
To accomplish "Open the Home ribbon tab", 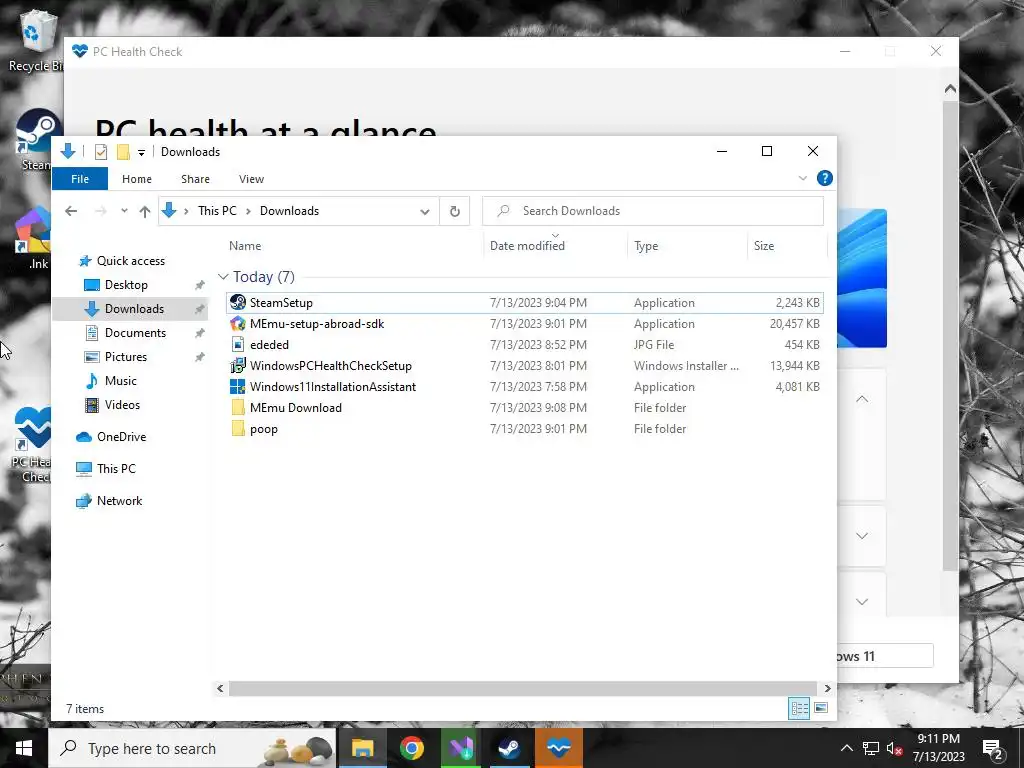I will coord(136,179).
